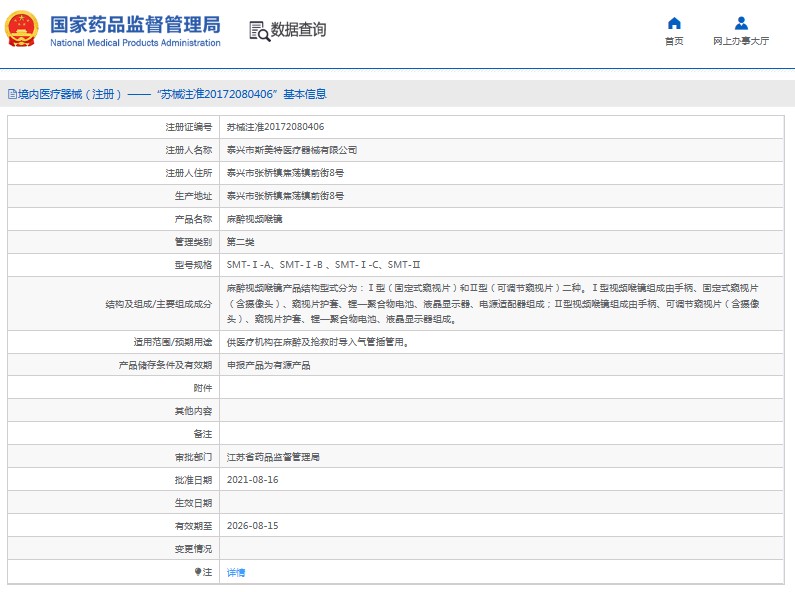Viewport: 795px width, 592px height.
Task: Go to 网上办事大厅 text label
Action: (741, 42)
